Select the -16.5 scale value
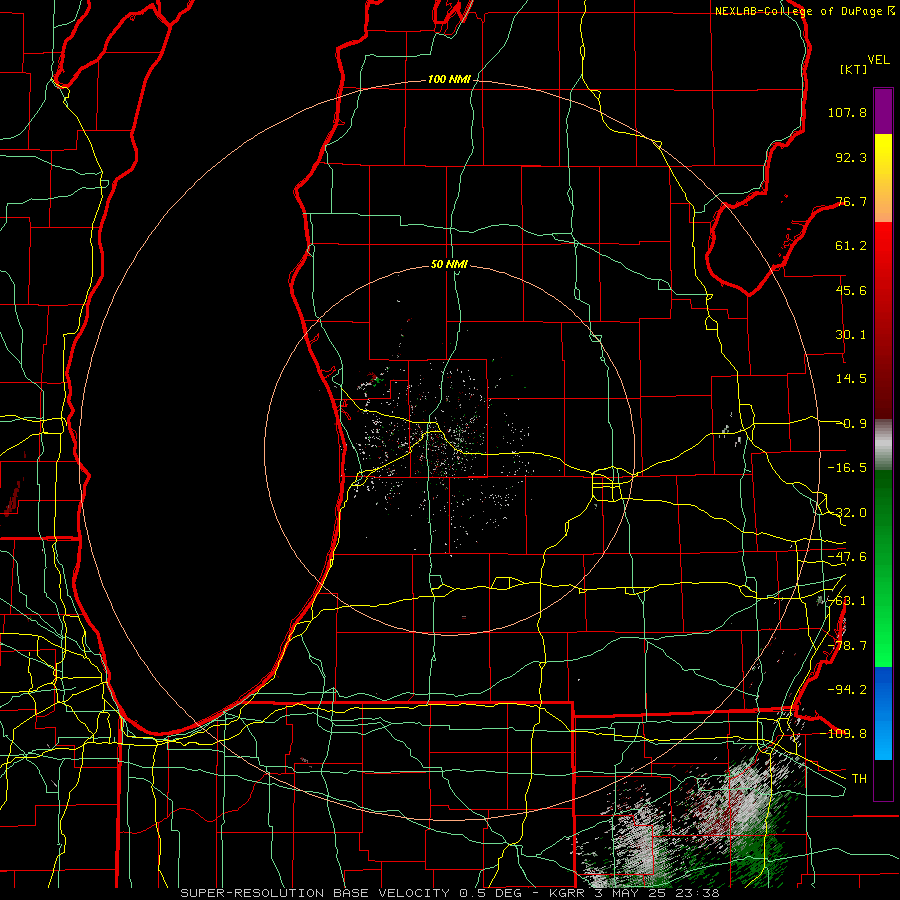Viewport: 900px width, 900px height. [847, 468]
